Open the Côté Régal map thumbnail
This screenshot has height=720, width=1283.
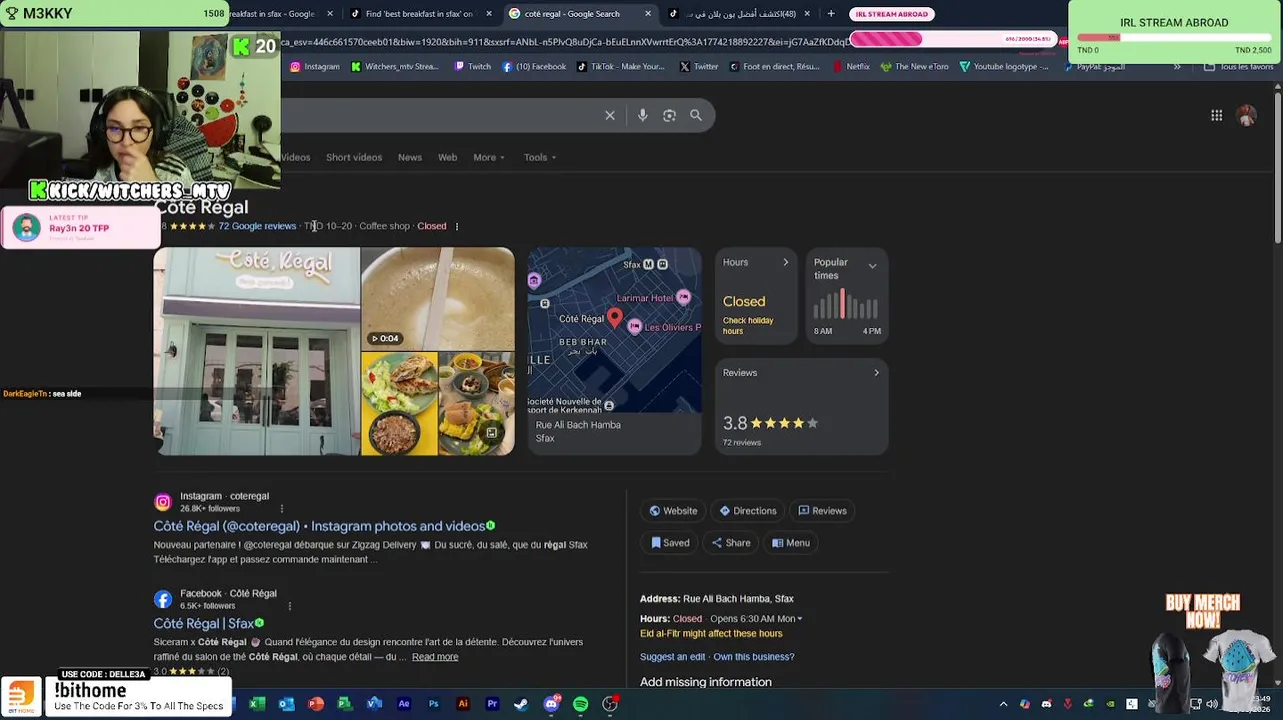tap(614, 330)
